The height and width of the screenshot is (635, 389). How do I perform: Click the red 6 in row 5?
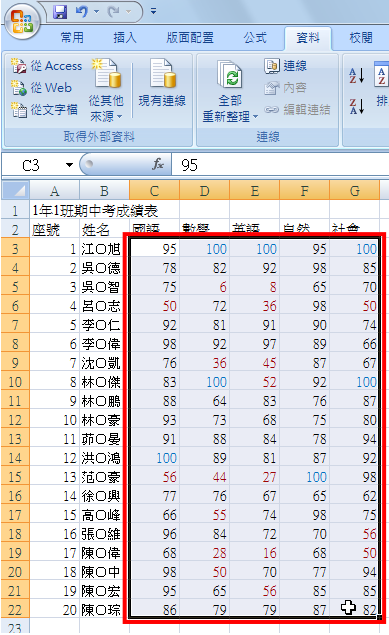(204, 287)
